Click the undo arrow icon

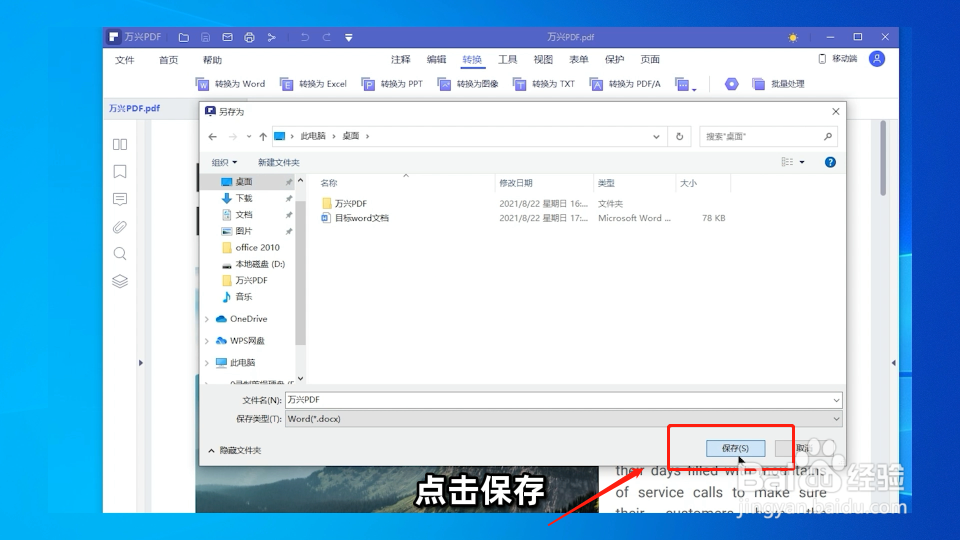[x=304, y=37]
